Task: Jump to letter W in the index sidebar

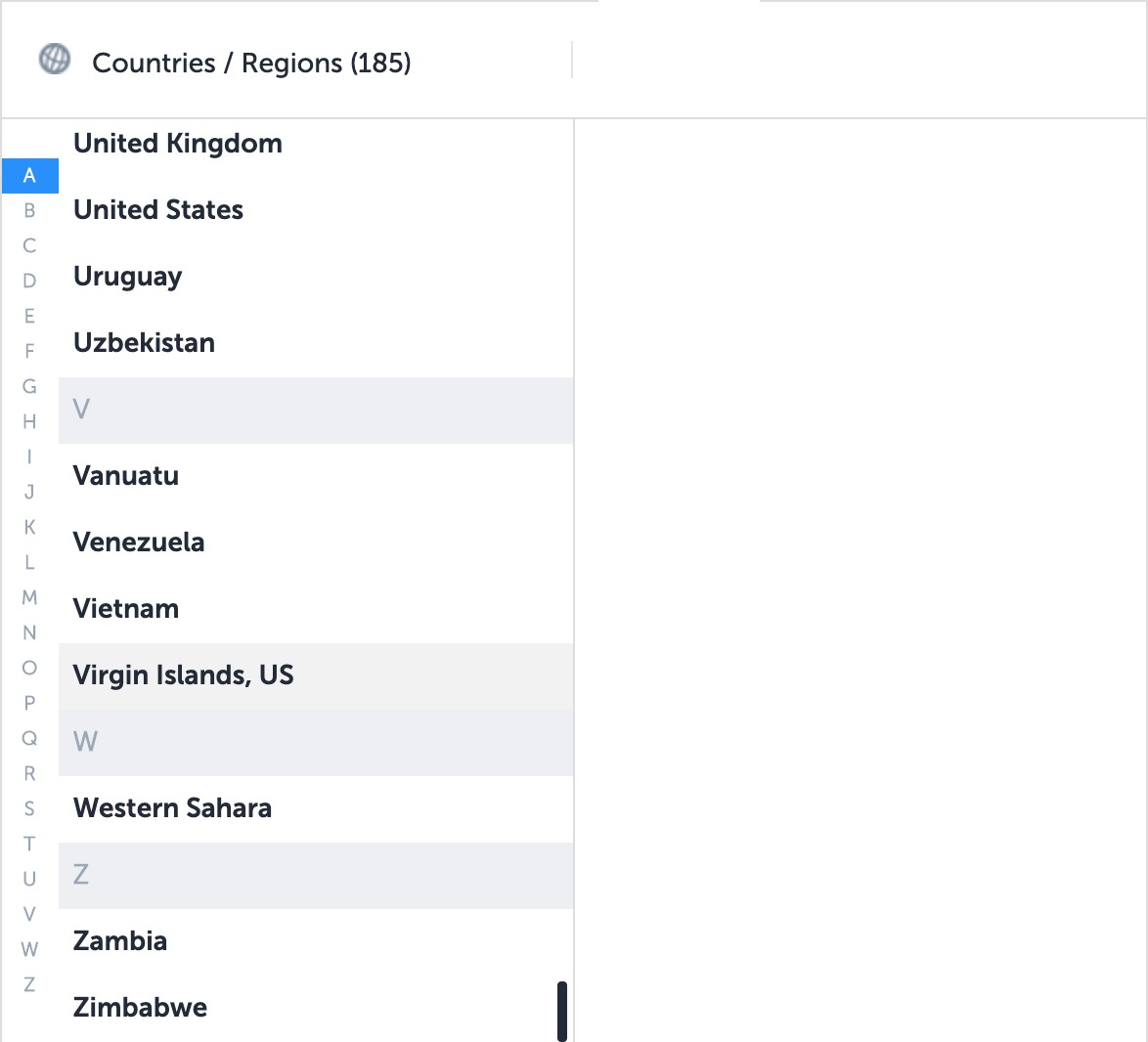Action: [30, 949]
